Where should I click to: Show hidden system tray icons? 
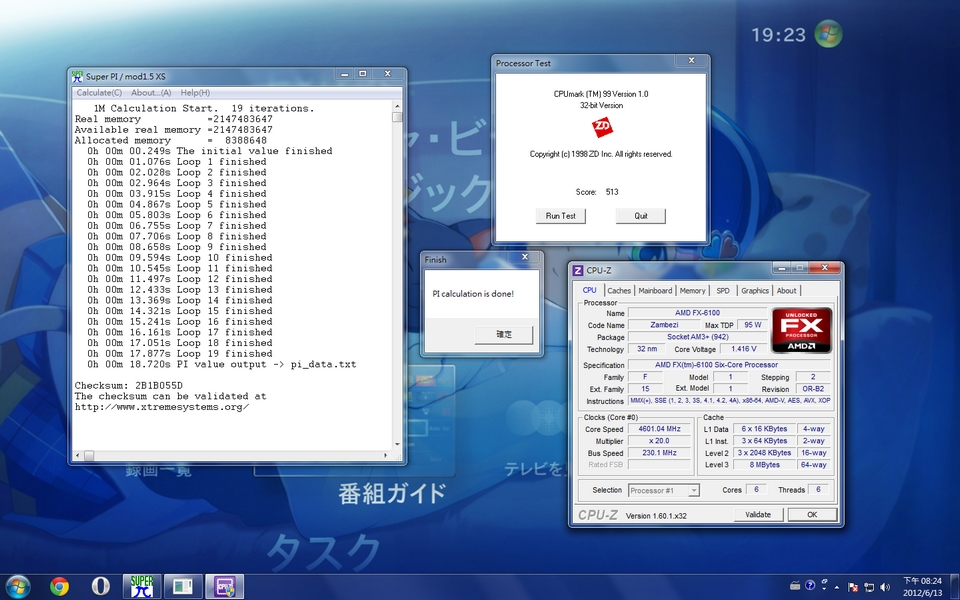click(837, 587)
